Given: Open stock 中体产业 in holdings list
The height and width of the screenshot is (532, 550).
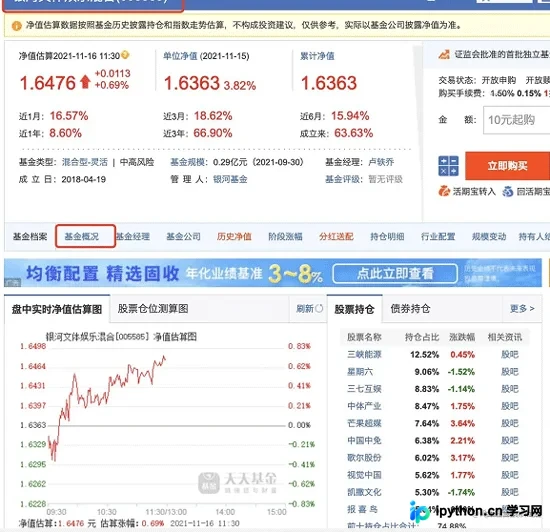Looking at the screenshot, I should tap(364, 406).
